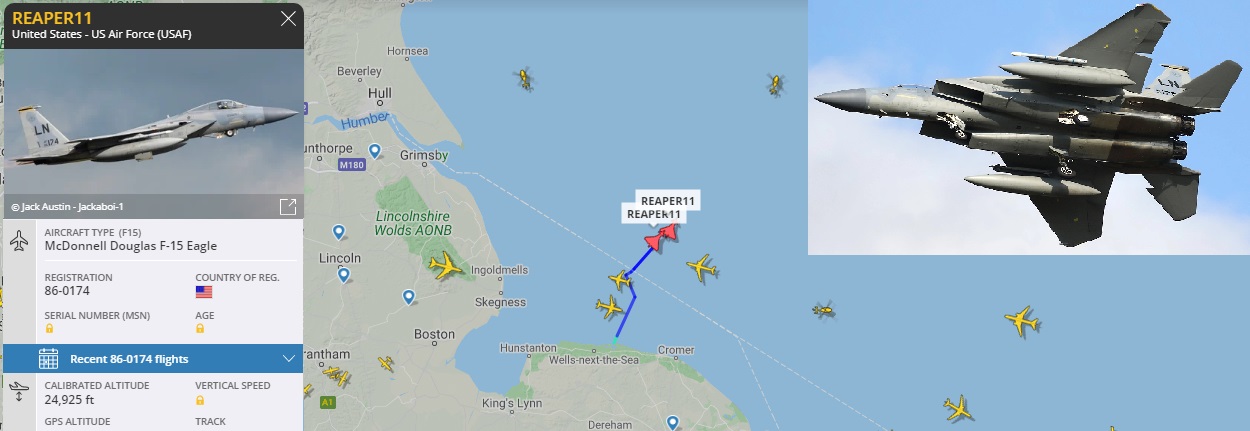
Task: Click the calendar icon beside Recent flights
Action: [x=48, y=358]
